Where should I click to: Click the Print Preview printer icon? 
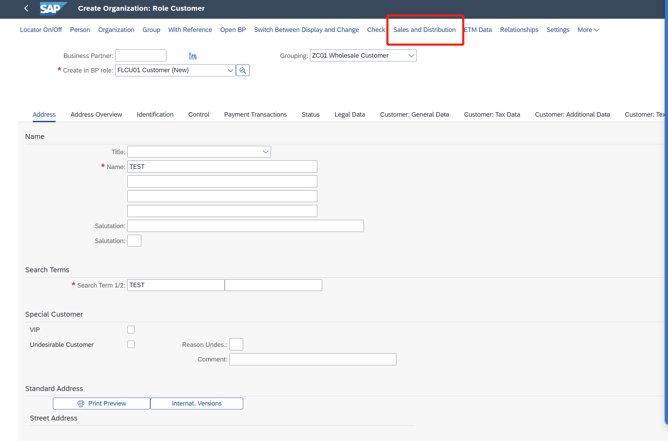pos(81,404)
